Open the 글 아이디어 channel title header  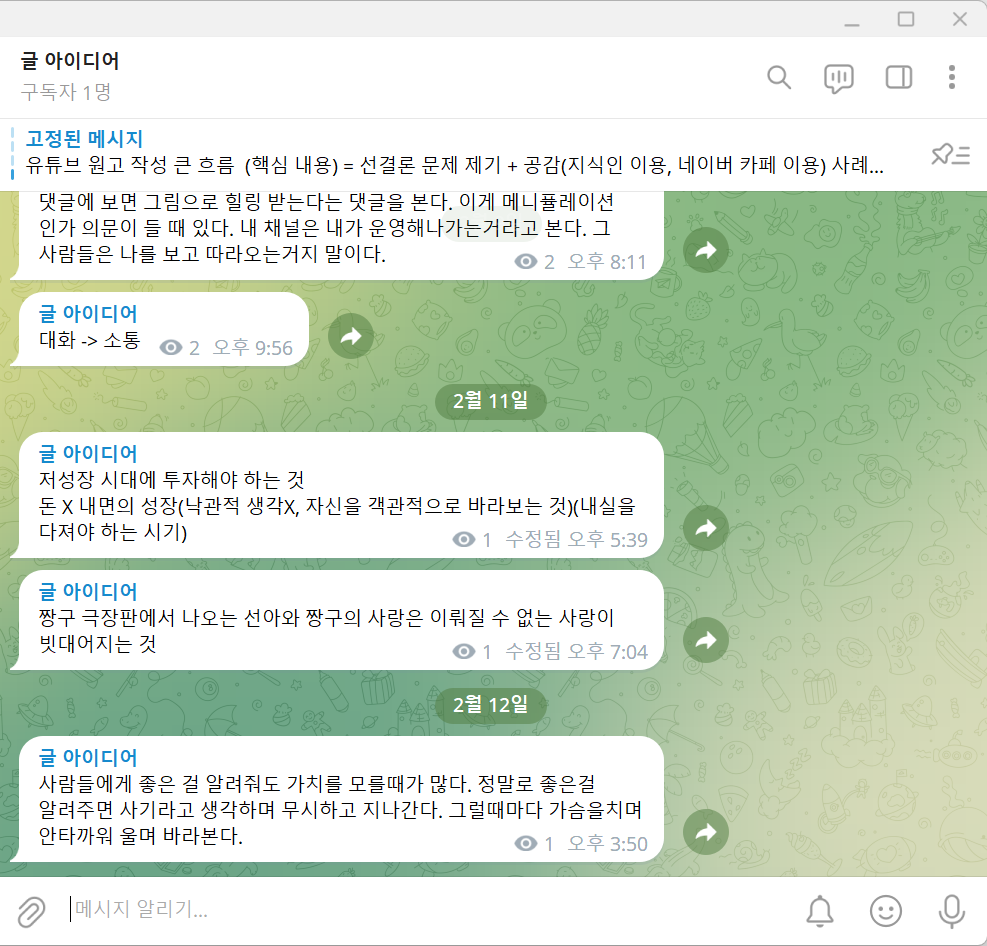pos(69,61)
